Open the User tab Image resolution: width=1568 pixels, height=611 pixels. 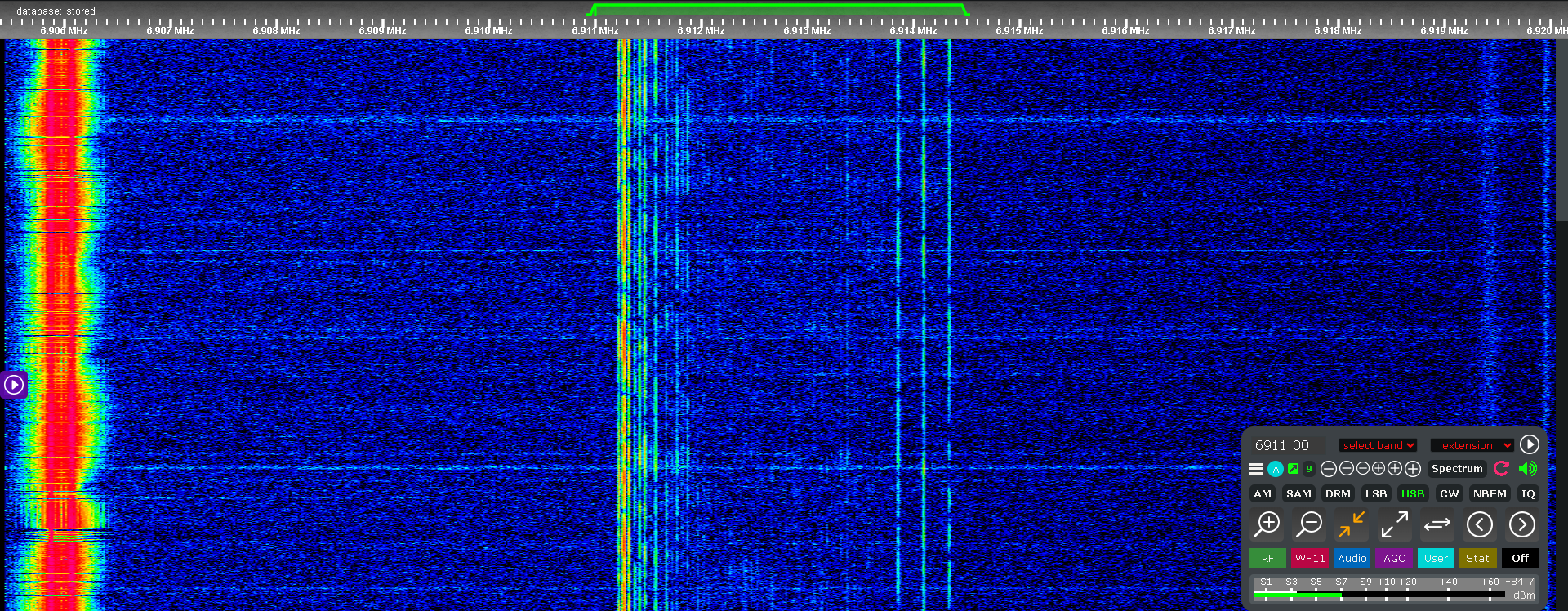coord(1436,558)
